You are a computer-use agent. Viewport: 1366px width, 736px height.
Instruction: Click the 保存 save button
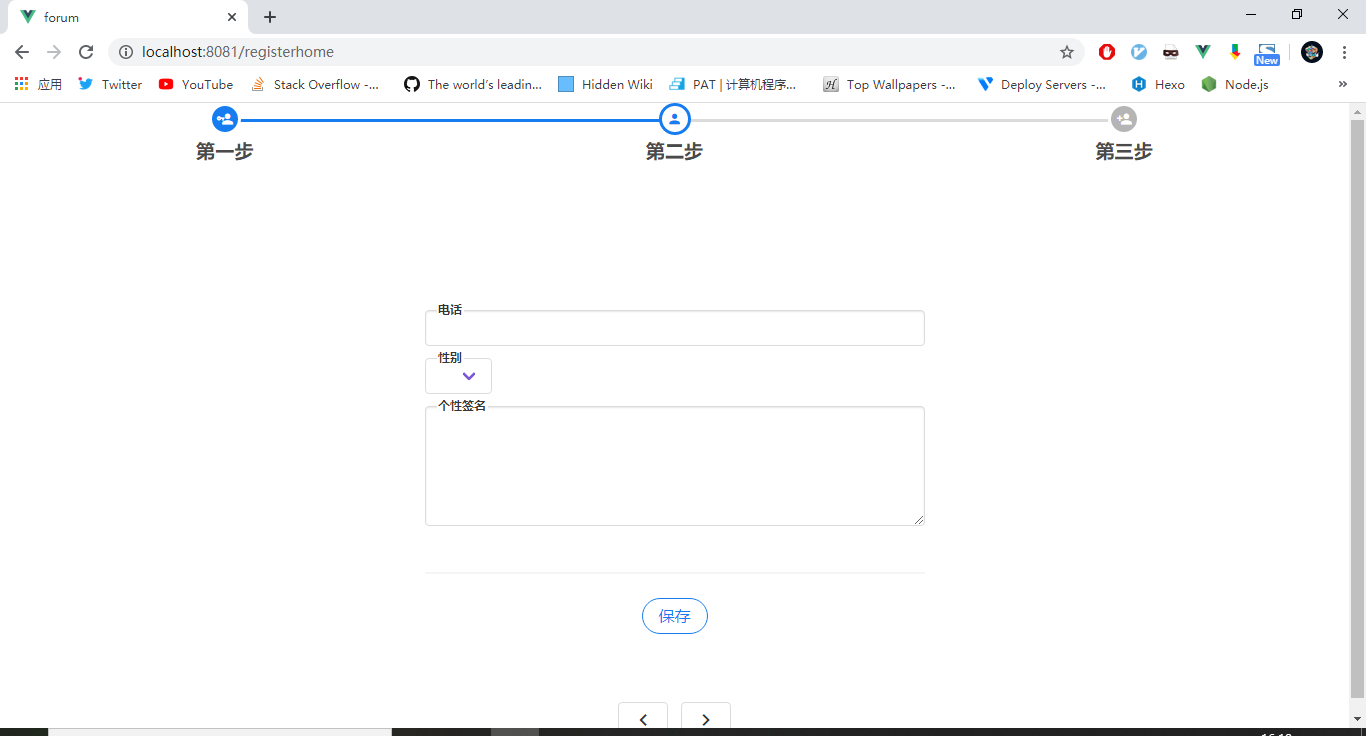point(675,616)
